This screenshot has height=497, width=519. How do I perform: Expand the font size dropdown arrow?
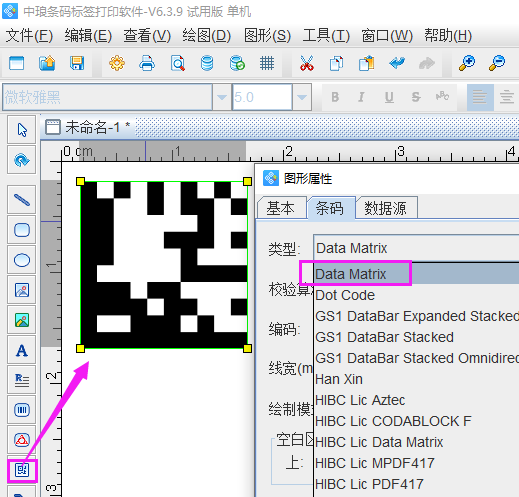pyautogui.click(x=302, y=97)
